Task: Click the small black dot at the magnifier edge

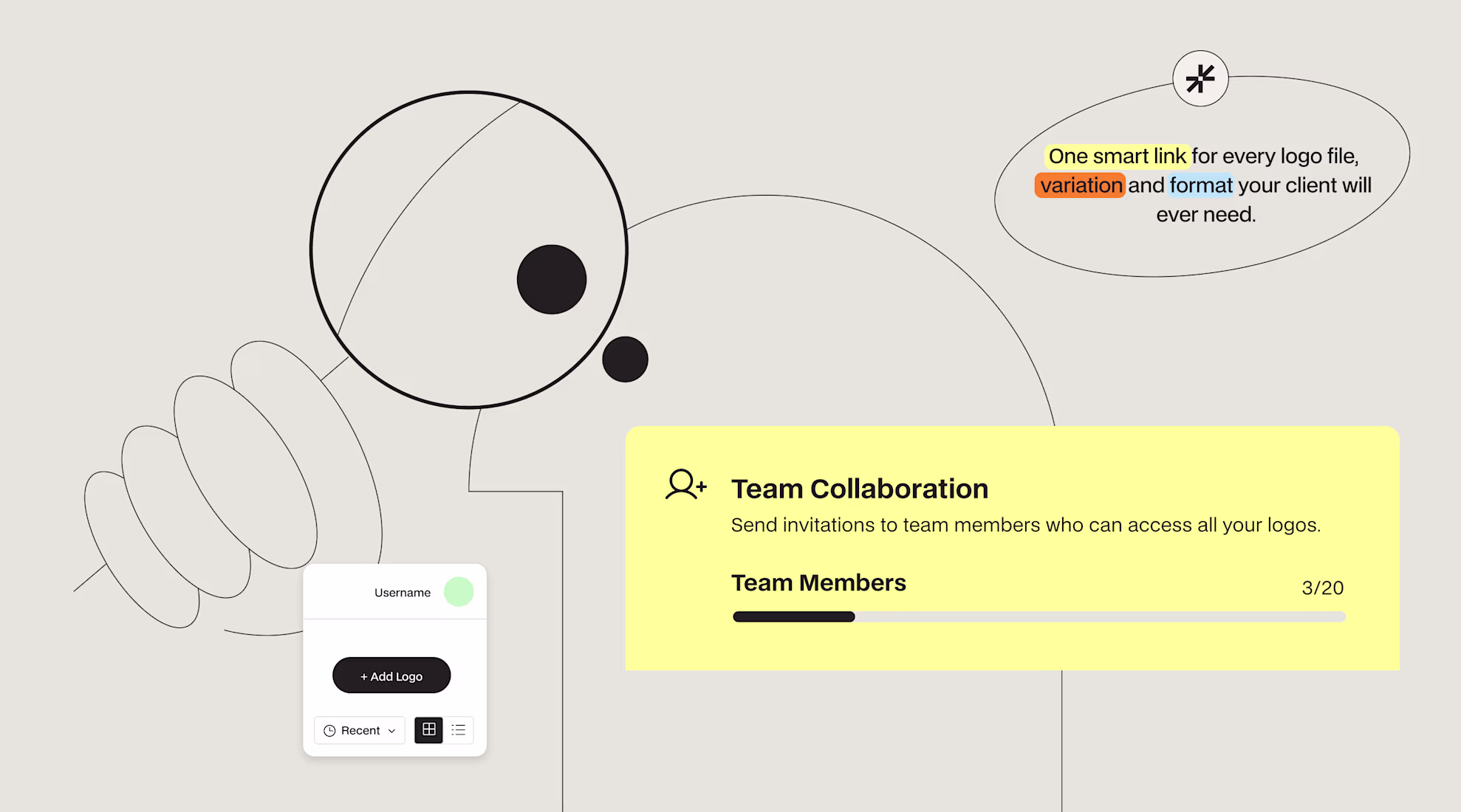Action: [625, 359]
